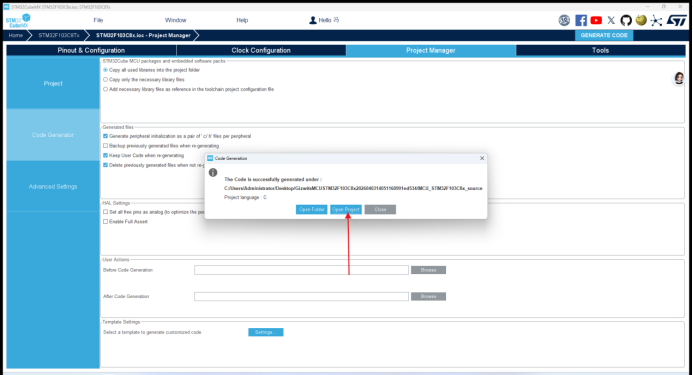Click the Hello user name text
The width and height of the screenshot is (693, 375).
(329, 20)
